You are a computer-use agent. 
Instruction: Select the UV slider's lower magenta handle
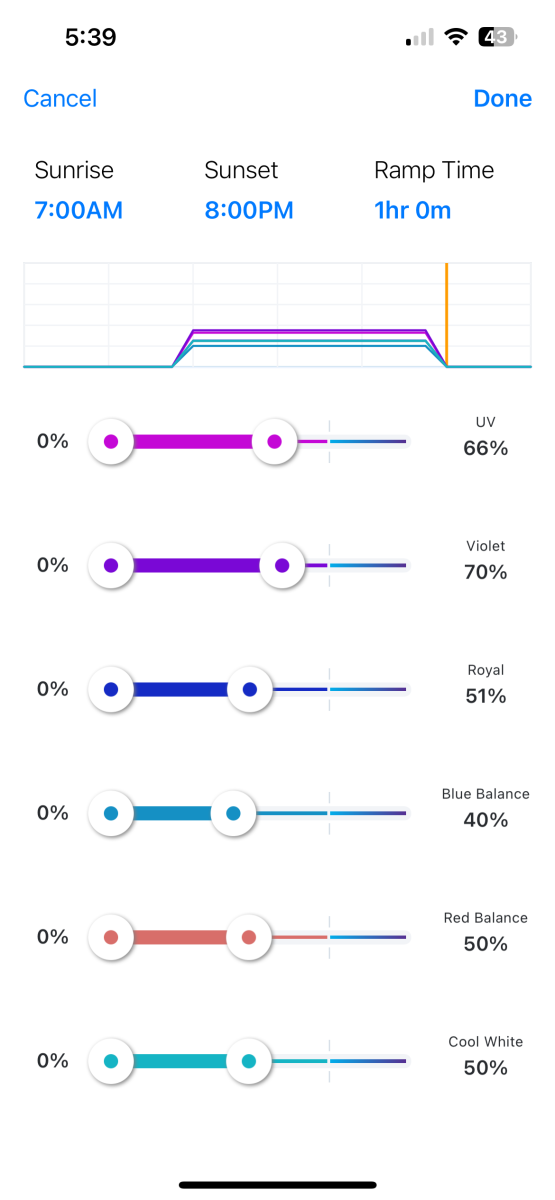click(x=111, y=441)
